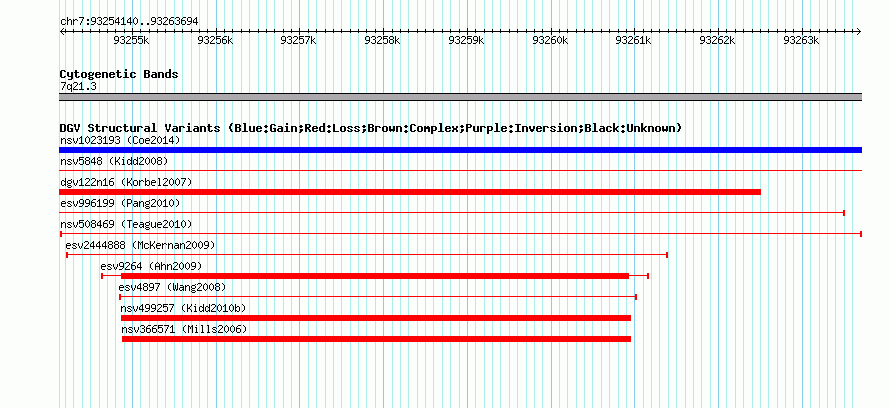
Task: Click the ruler's left arrowhead
Action: tap(62, 31)
